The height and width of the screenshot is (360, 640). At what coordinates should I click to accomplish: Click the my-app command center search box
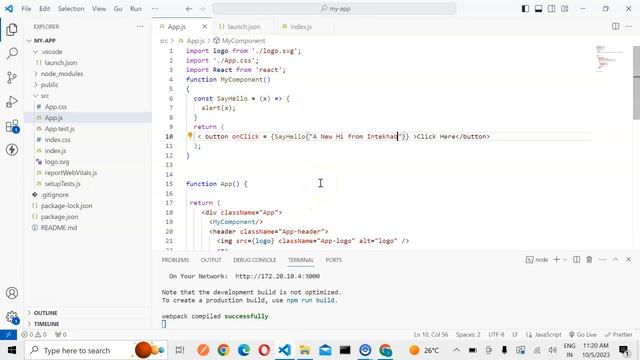coord(334,9)
